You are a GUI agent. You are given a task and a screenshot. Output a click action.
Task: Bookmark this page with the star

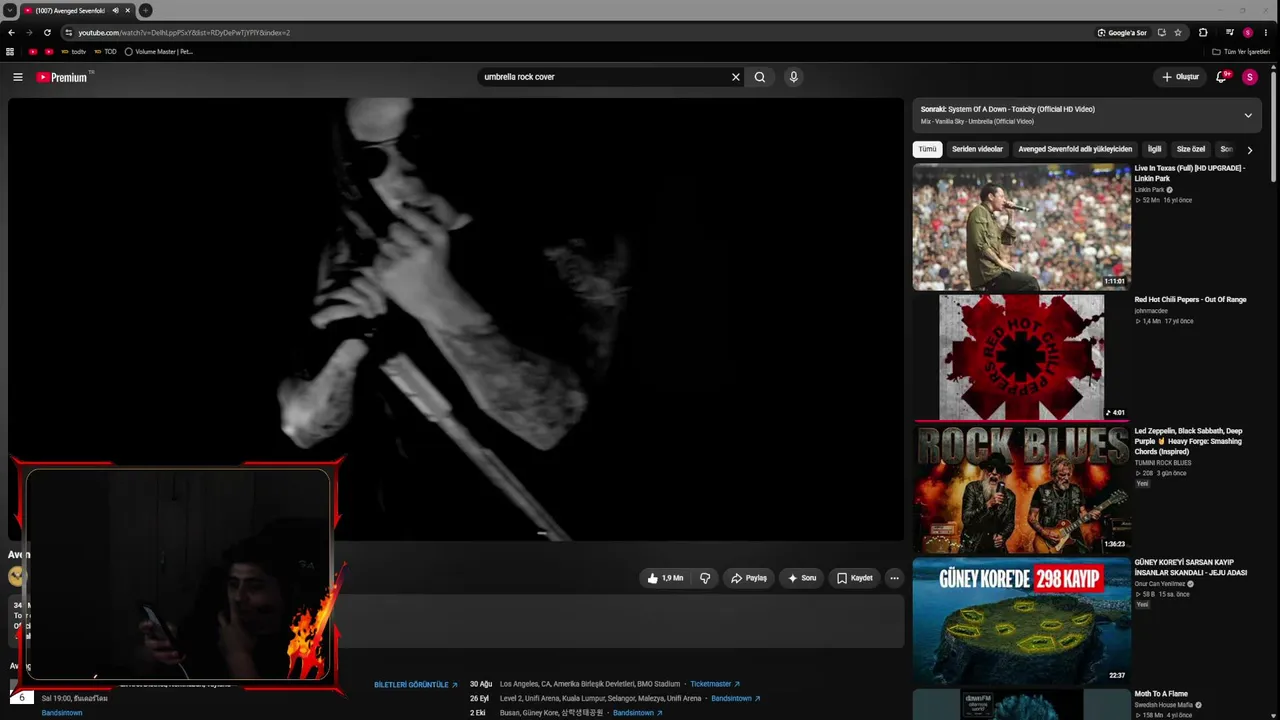tap(1178, 32)
